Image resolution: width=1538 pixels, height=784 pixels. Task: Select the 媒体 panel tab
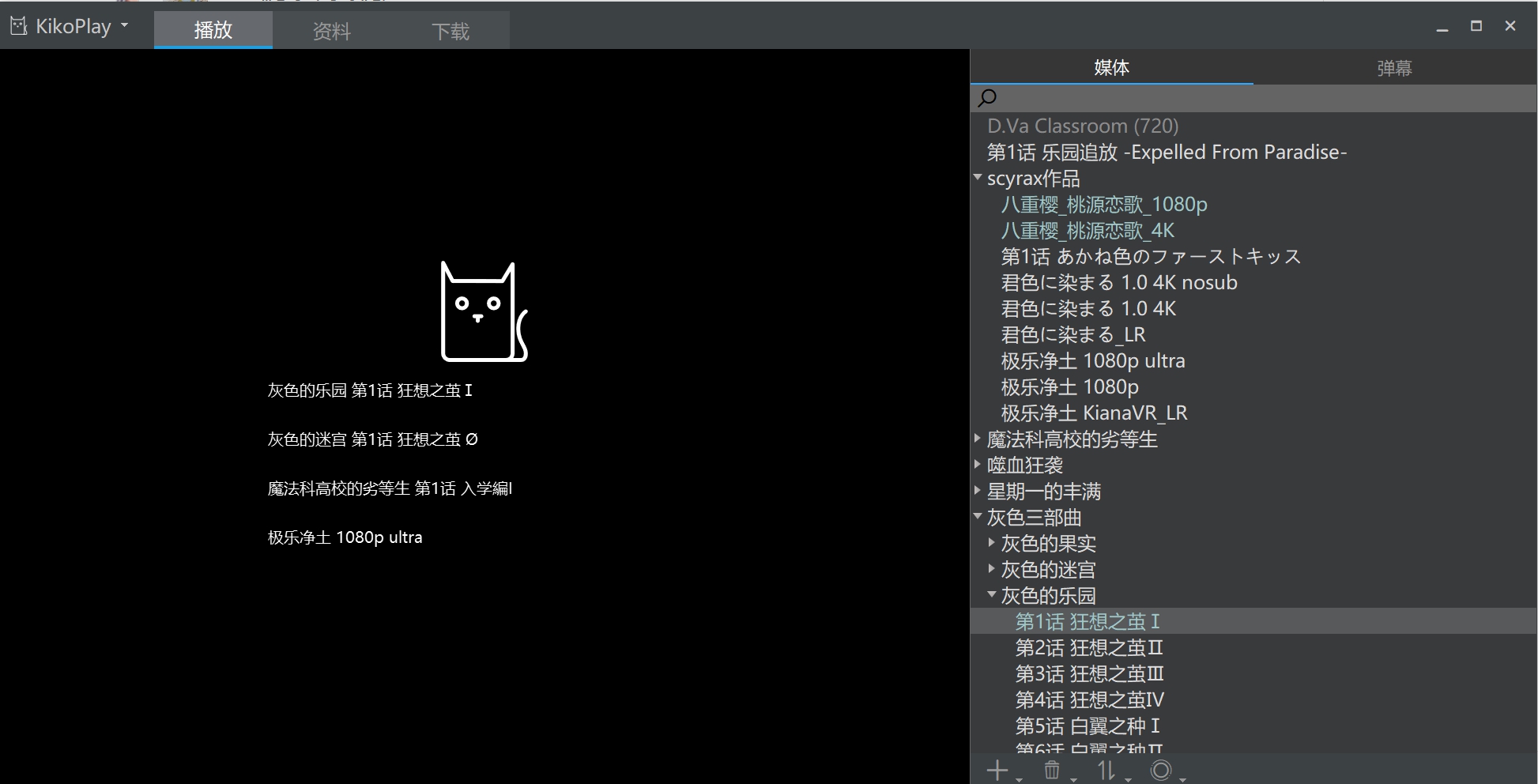[1111, 67]
